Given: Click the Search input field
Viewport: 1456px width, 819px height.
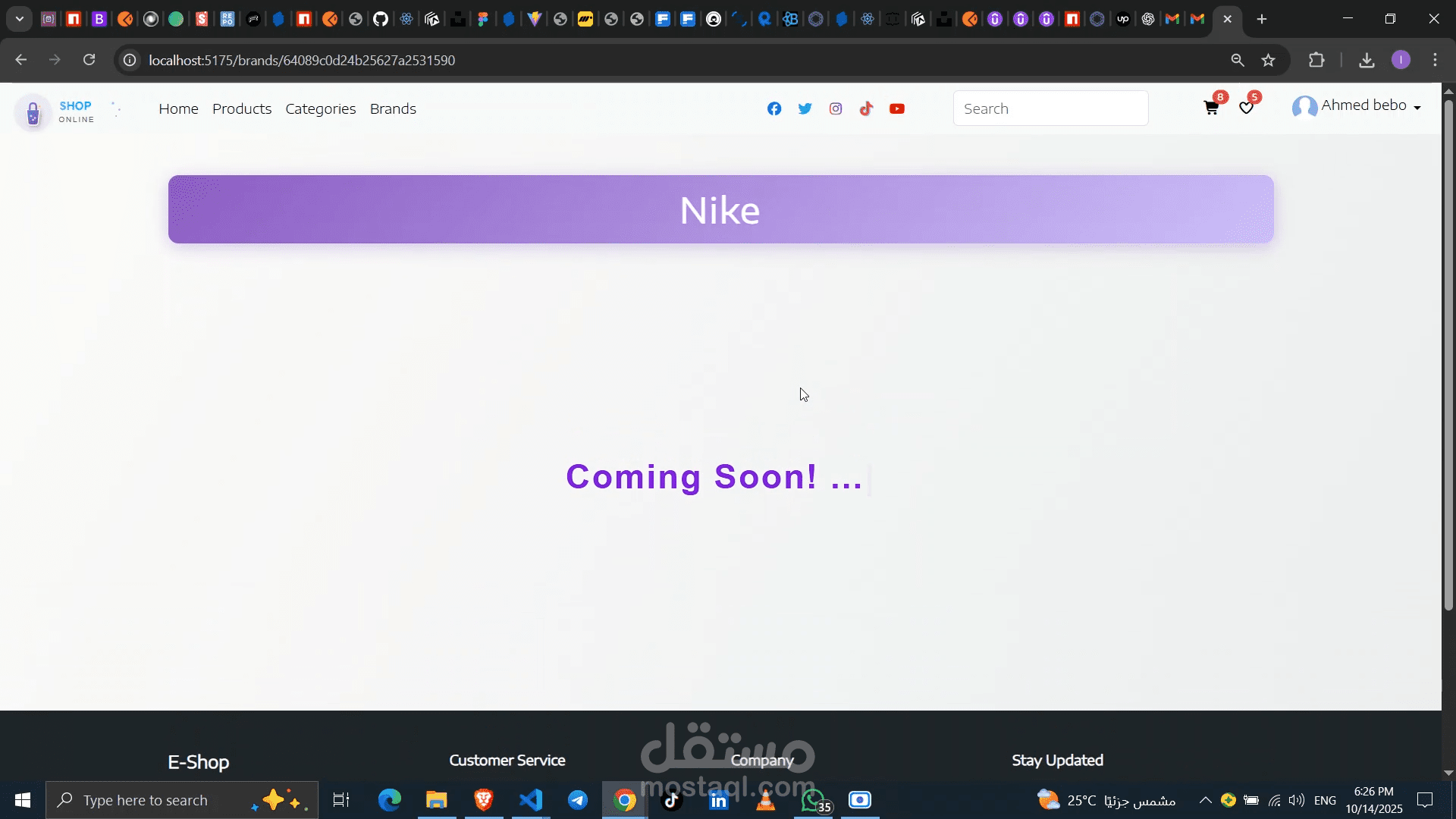Looking at the screenshot, I should coord(1050,108).
